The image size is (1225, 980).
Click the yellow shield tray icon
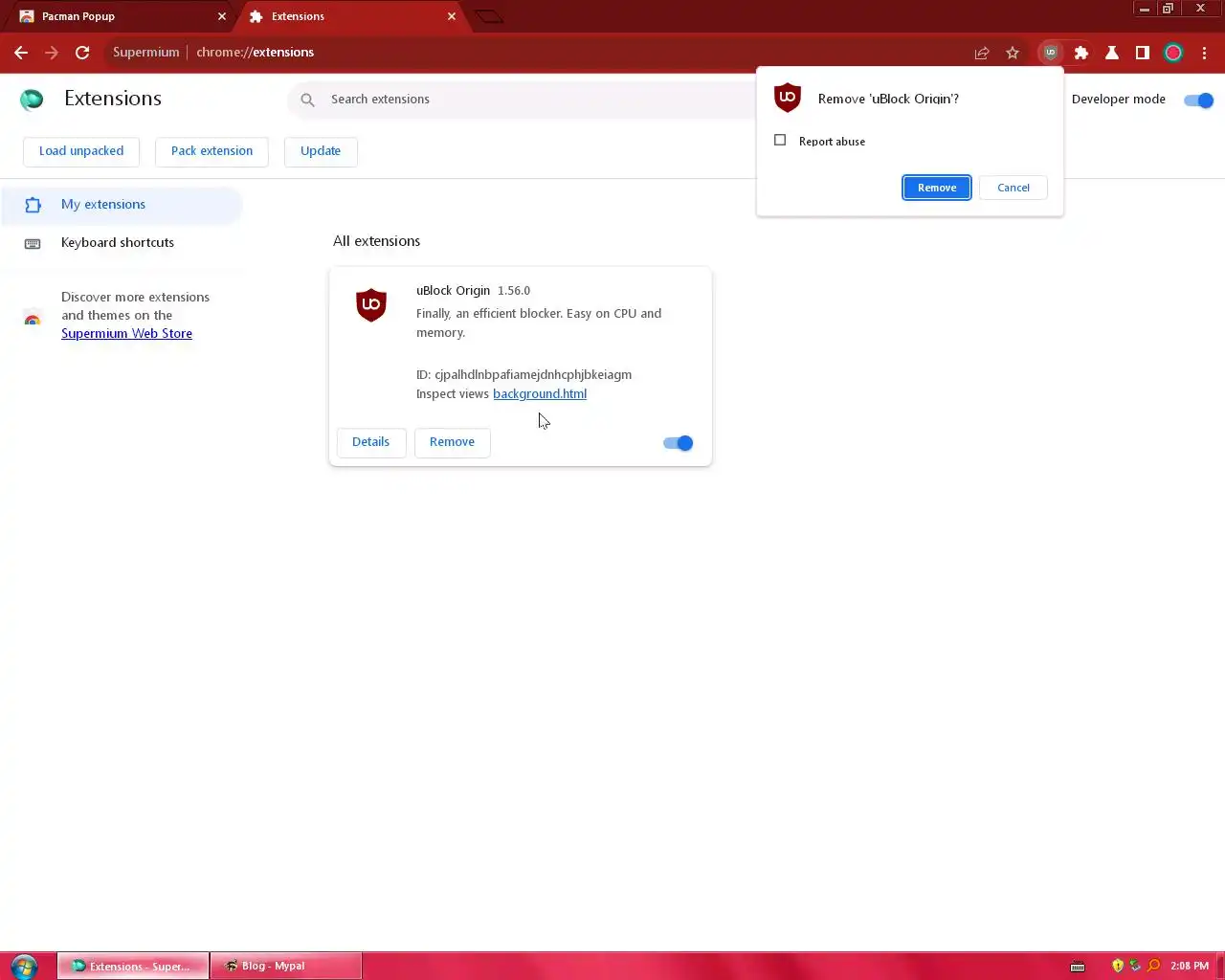pyautogui.click(x=1118, y=966)
